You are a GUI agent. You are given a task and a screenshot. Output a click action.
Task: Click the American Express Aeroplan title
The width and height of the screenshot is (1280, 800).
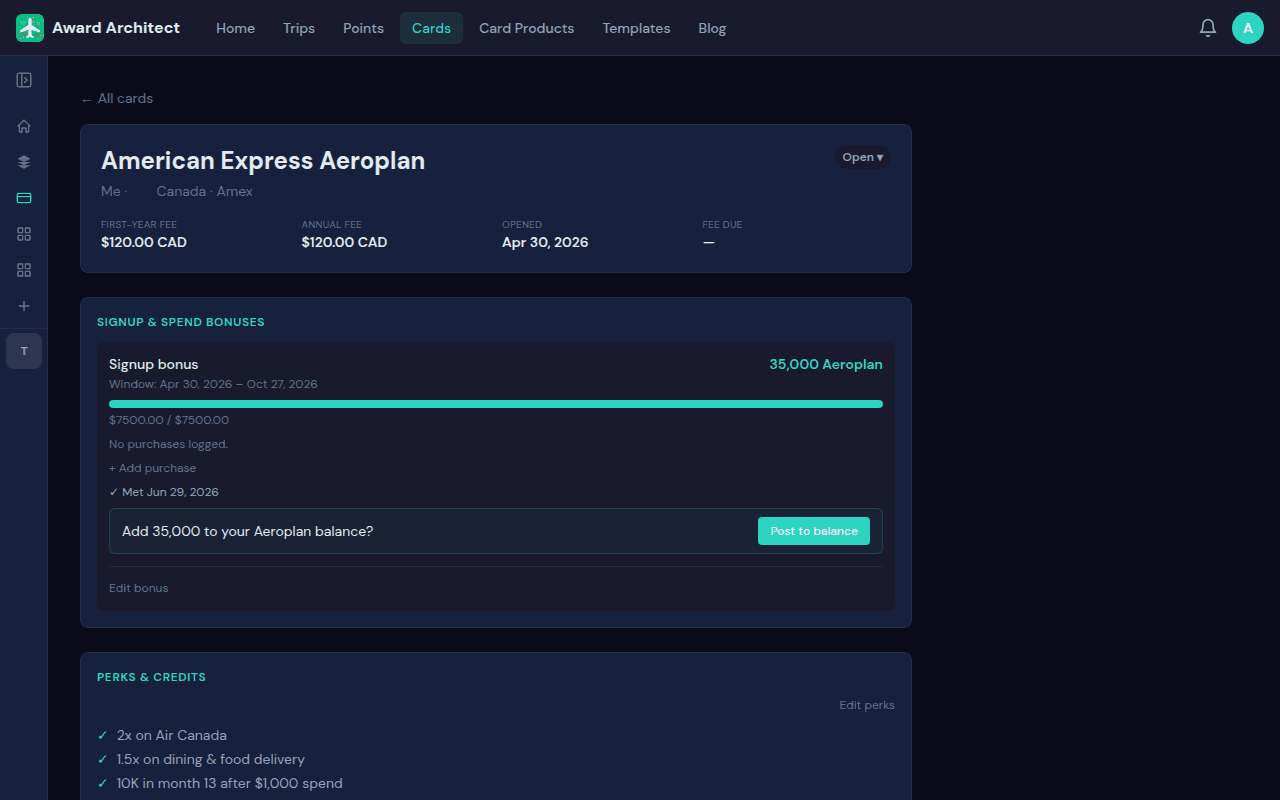point(263,160)
